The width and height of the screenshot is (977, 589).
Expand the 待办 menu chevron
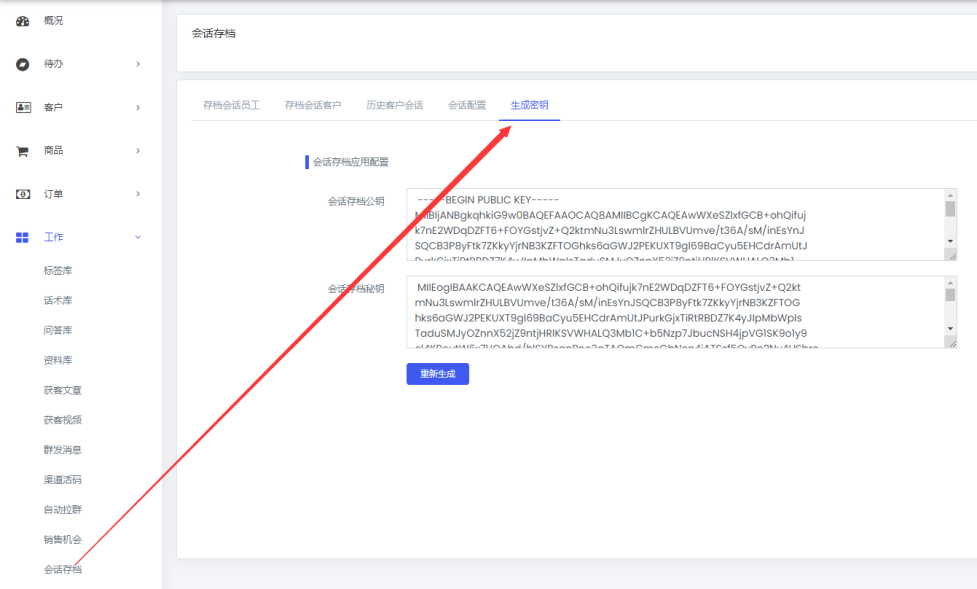tap(138, 64)
